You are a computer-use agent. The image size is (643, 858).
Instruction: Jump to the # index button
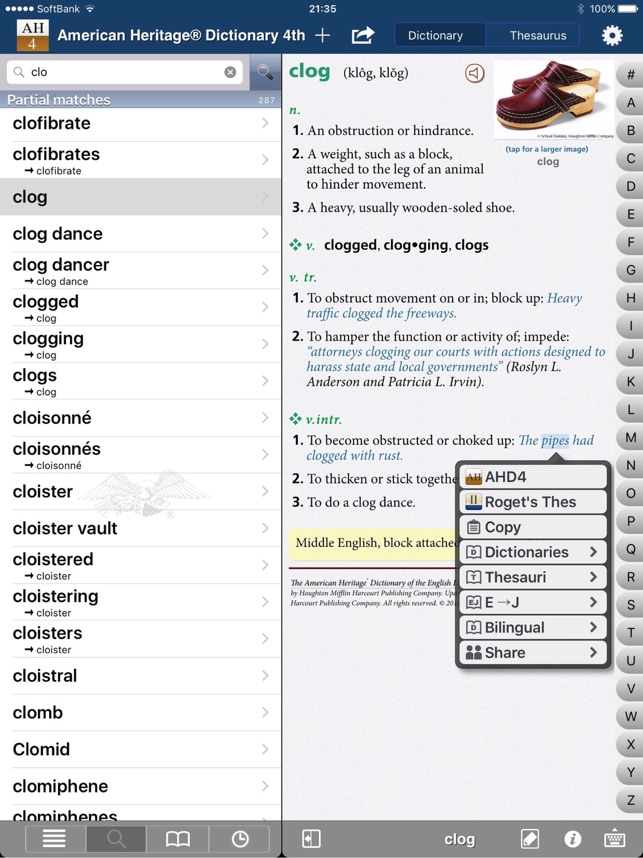[x=630, y=75]
